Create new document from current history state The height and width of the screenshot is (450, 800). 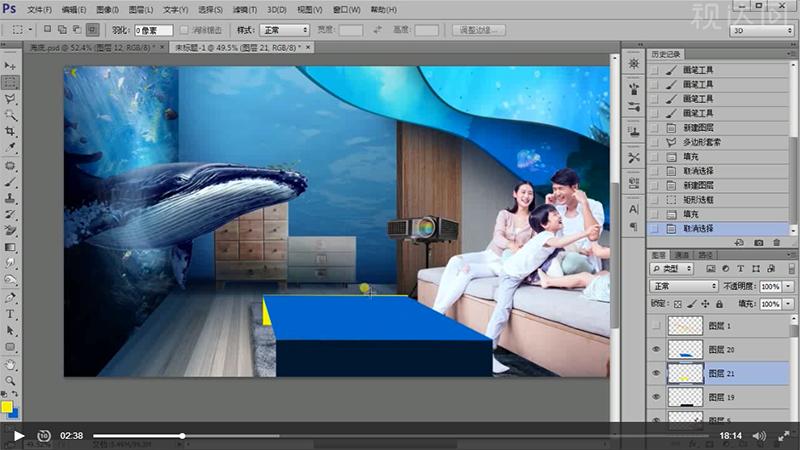[x=739, y=243]
